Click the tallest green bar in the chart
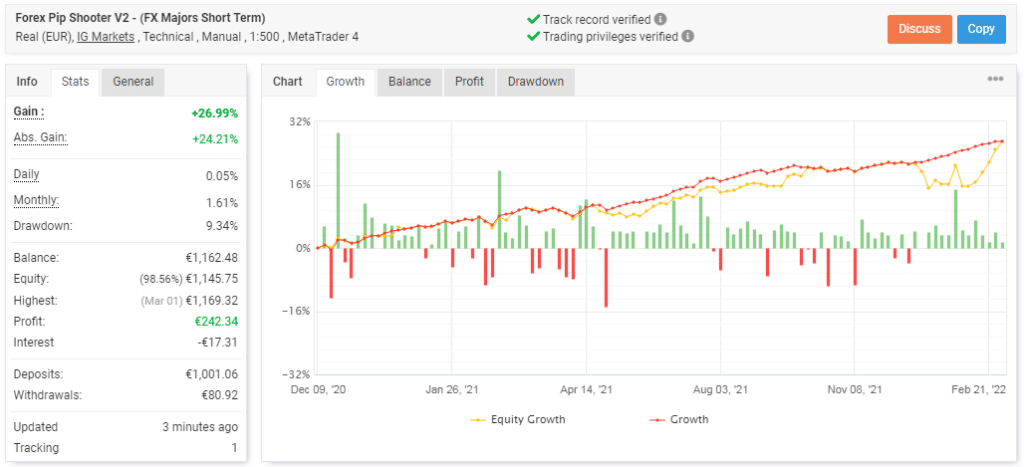This screenshot has width=1024, height=467. pyautogui.click(x=338, y=190)
